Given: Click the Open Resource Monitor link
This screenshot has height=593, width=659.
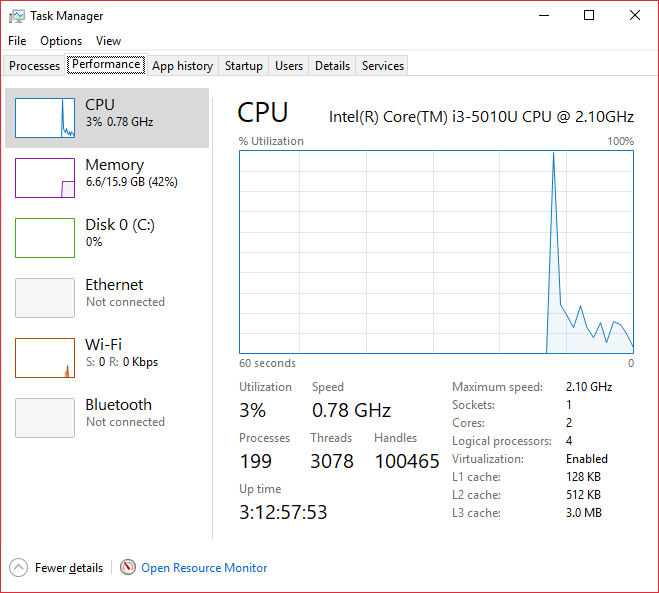Looking at the screenshot, I should click(204, 568).
